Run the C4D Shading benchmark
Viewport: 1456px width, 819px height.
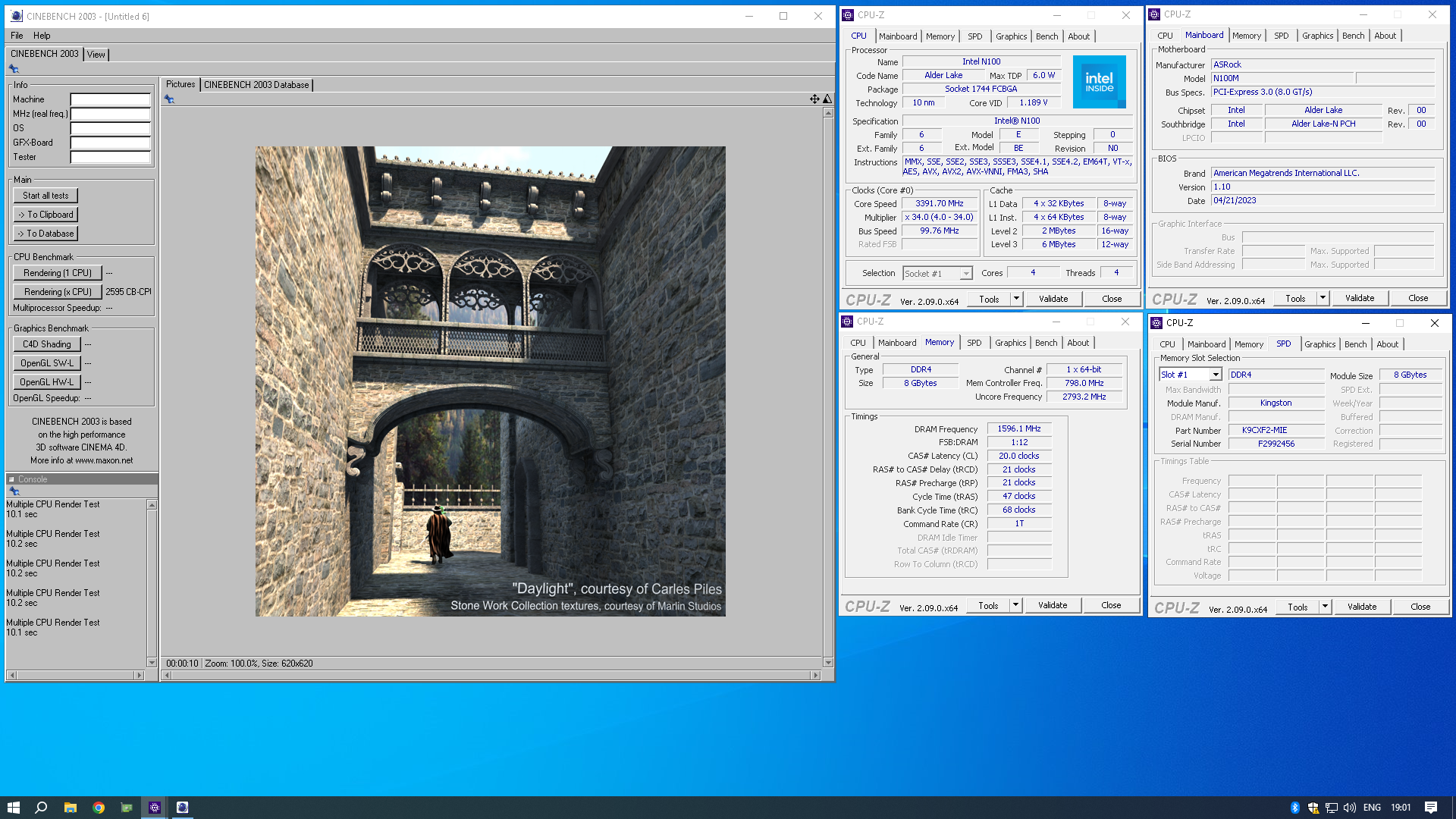point(47,344)
